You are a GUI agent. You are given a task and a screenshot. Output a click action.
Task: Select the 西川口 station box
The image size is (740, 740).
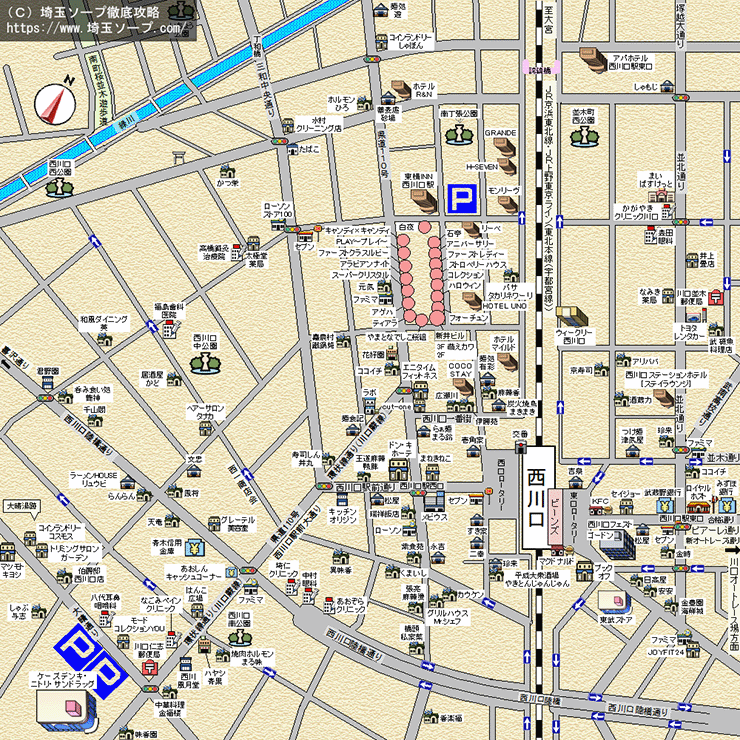tap(537, 497)
